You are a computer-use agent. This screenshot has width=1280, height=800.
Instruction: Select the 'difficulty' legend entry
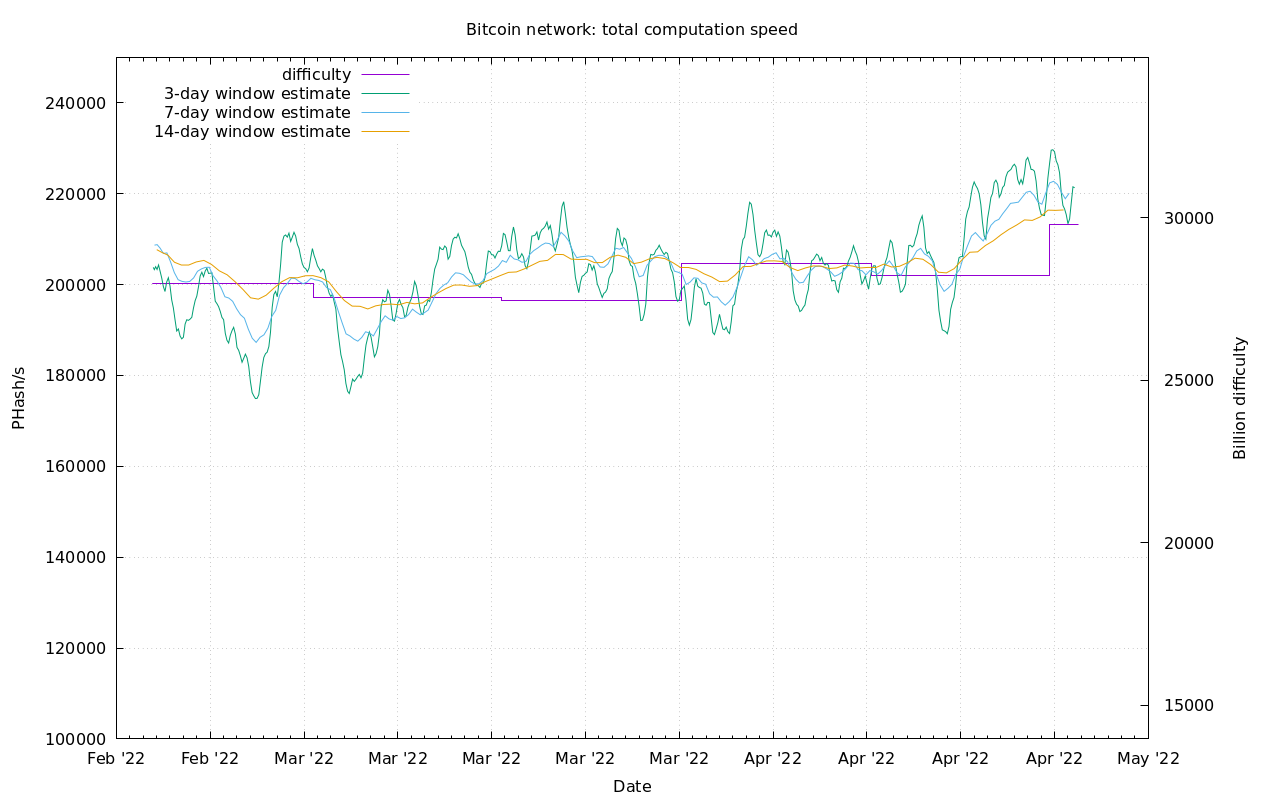(316, 75)
